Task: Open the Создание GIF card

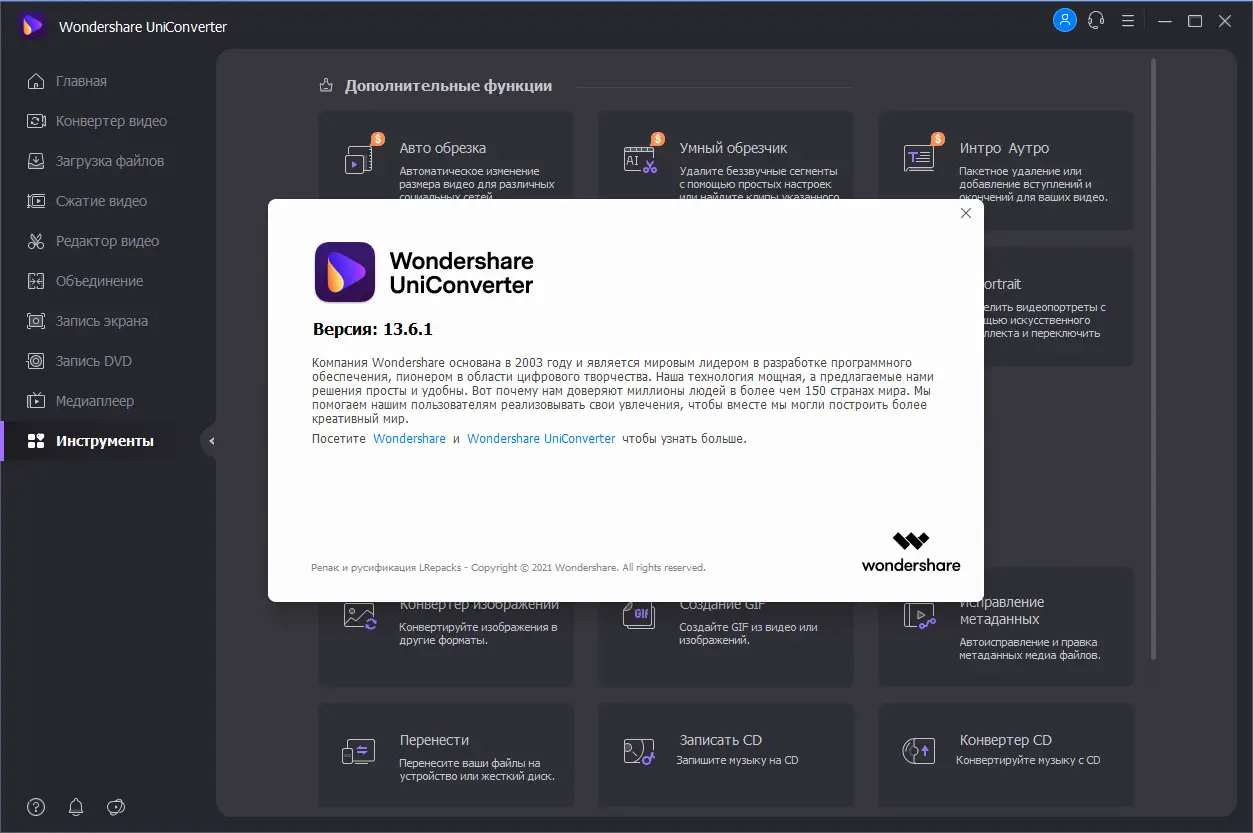Action: [x=726, y=643]
